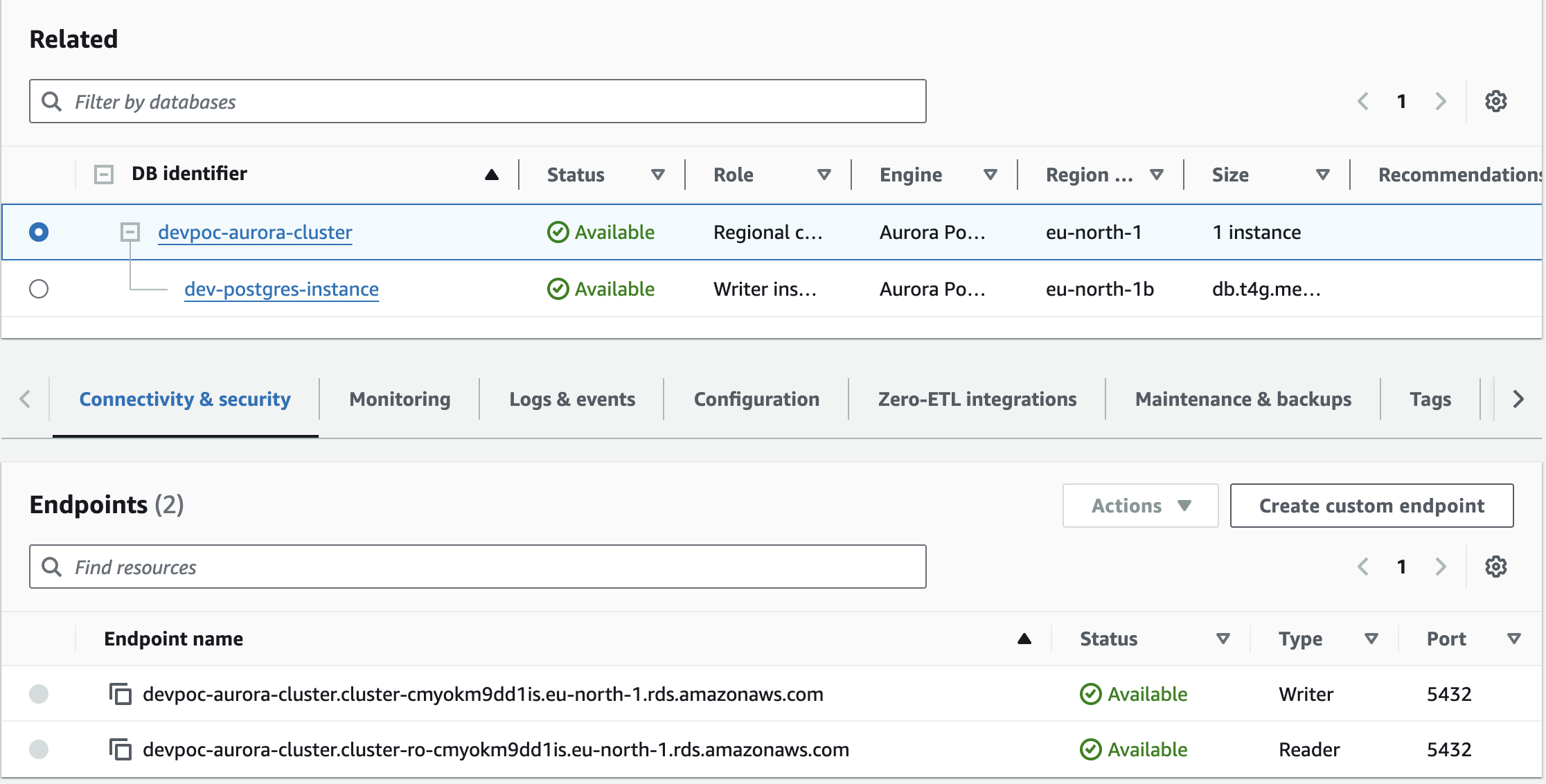Focus the Filter by databases field
Image resolution: width=1546 pixels, height=784 pixels.
tap(478, 102)
